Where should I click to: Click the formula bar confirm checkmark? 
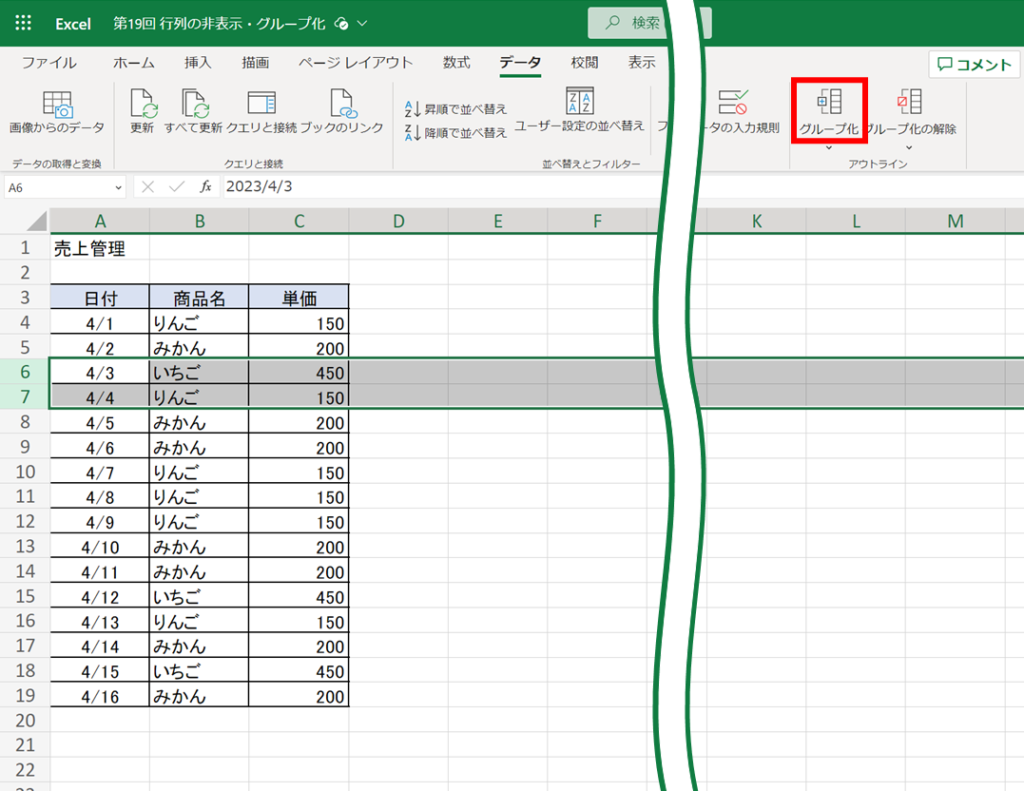click(176, 187)
